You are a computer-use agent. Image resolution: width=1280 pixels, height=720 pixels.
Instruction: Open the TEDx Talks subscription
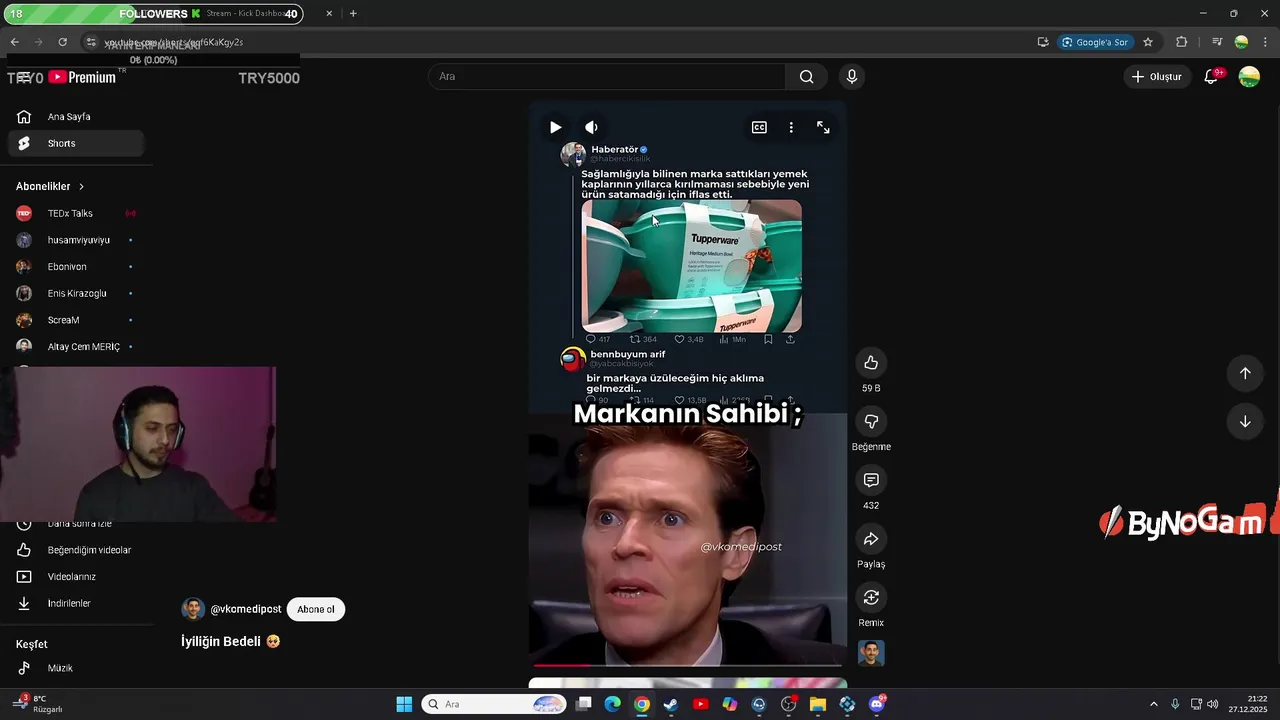76,213
